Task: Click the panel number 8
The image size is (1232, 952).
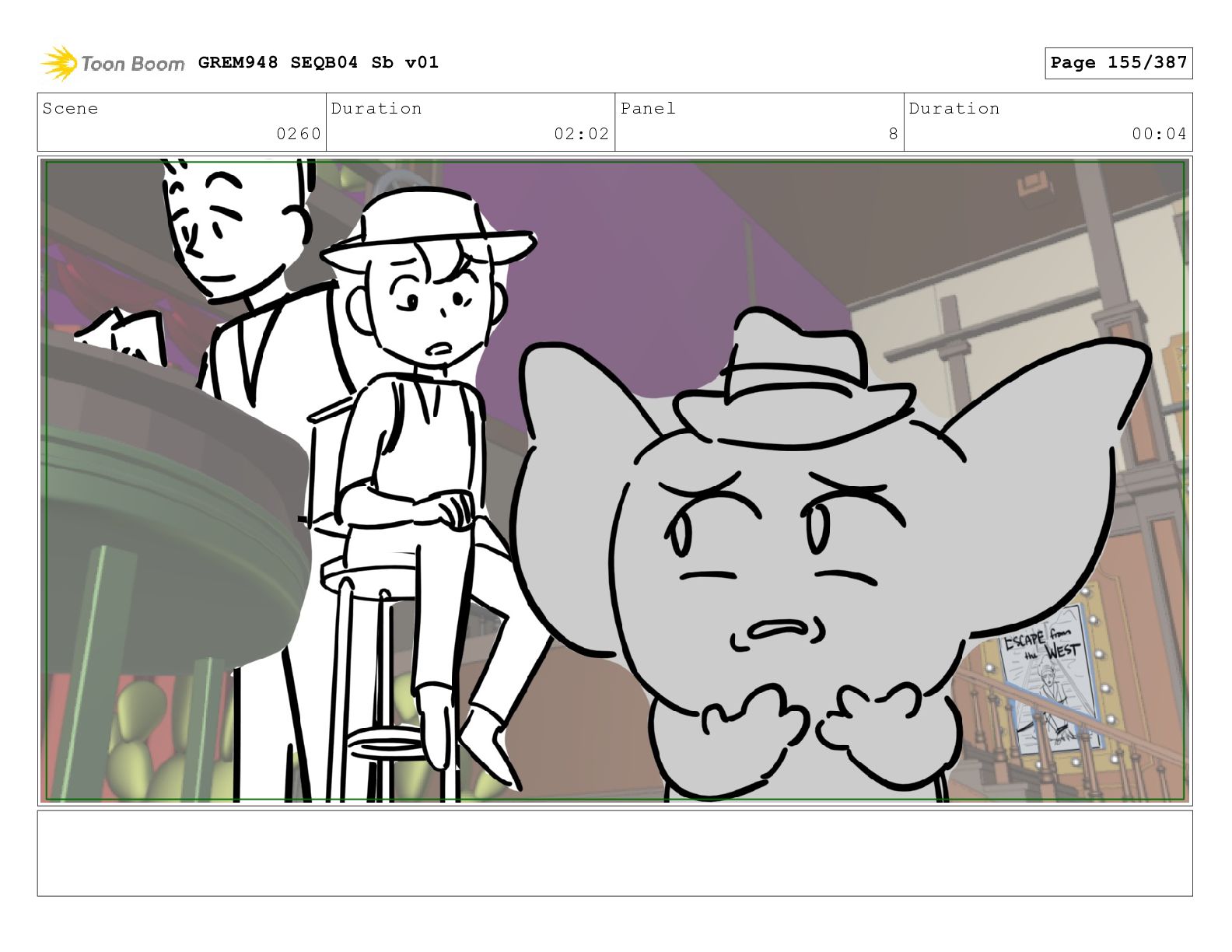Action: point(894,134)
